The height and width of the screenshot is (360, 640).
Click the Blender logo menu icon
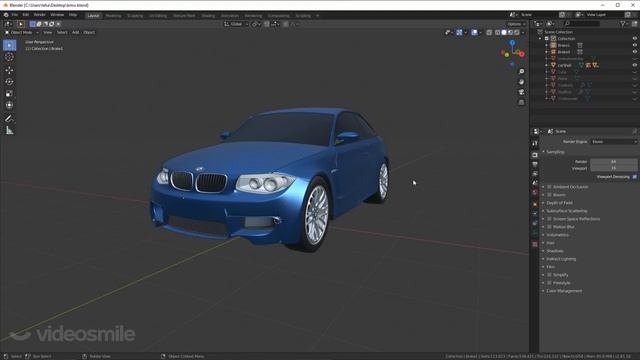(6, 15)
